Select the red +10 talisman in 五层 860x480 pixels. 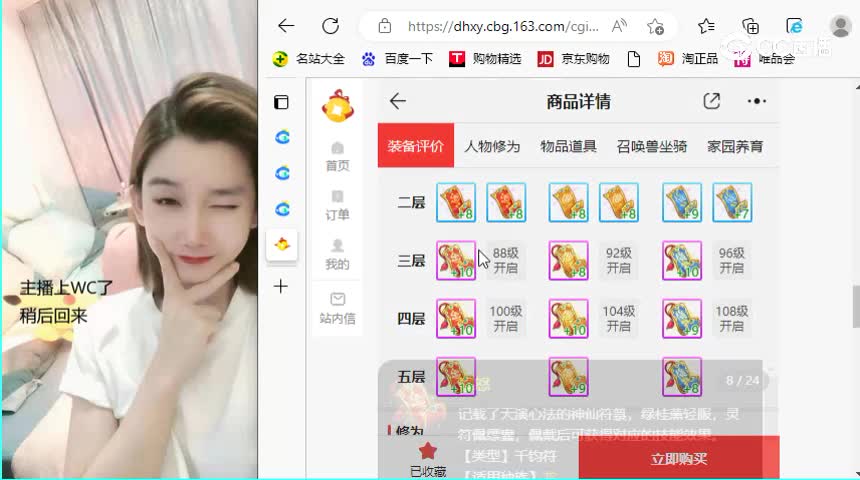[x=456, y=377]
